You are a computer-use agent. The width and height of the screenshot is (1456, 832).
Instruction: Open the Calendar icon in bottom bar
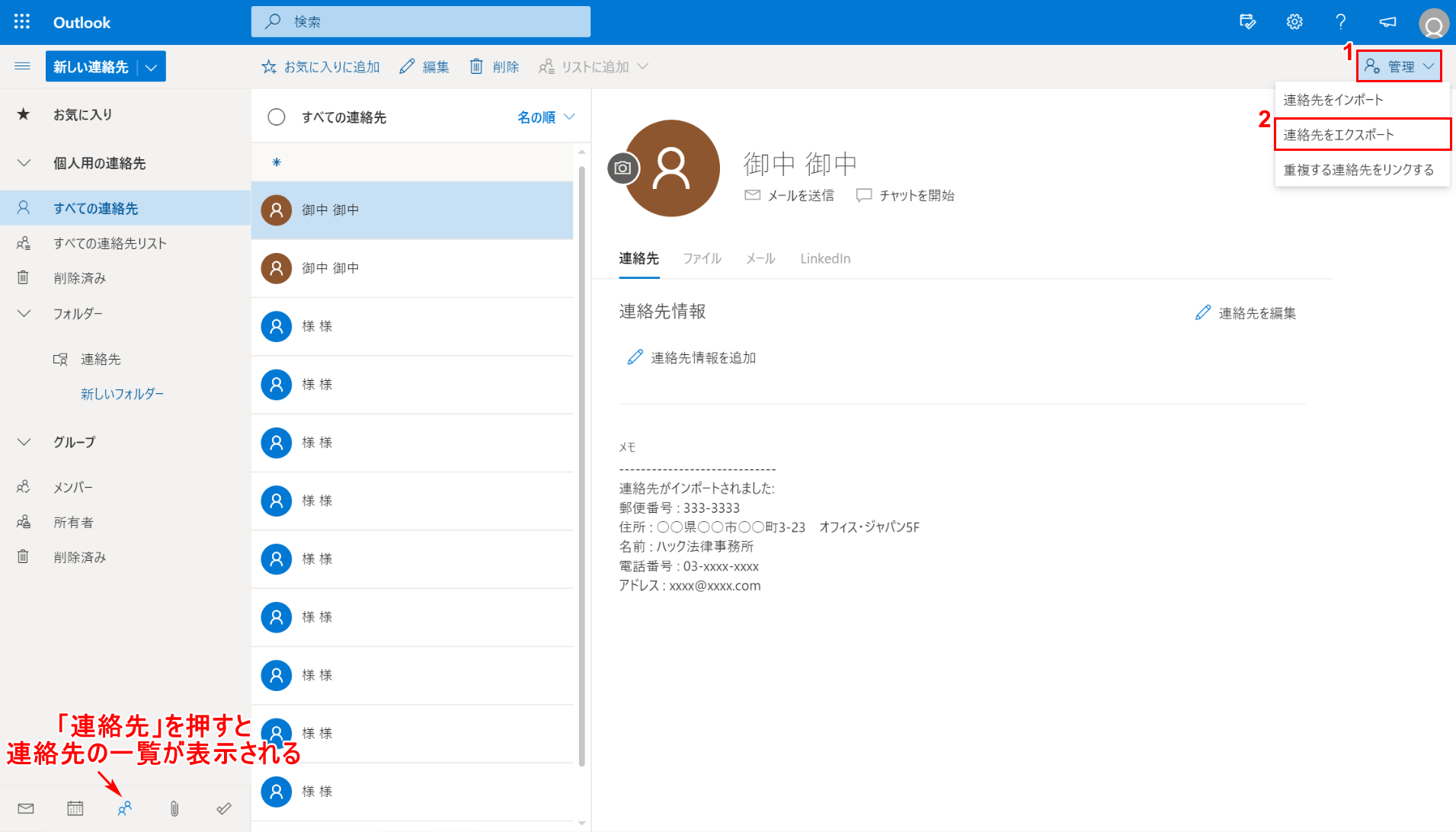(x=75, y=808)
